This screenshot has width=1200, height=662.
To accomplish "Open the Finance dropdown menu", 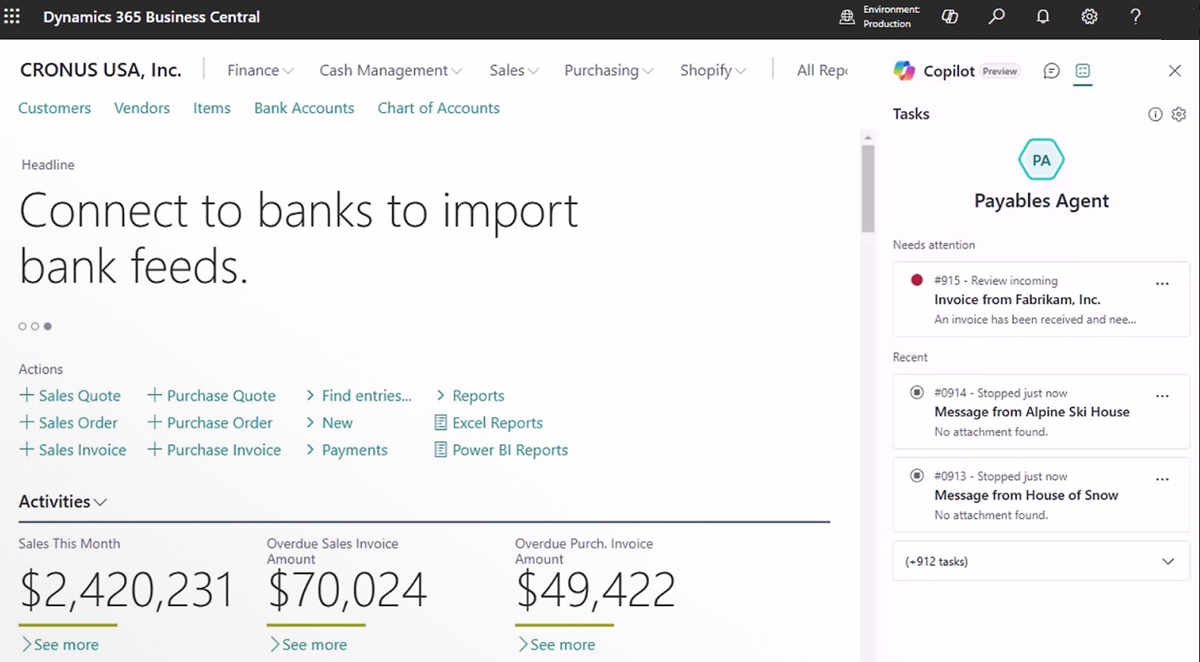I will coord(259,70).
